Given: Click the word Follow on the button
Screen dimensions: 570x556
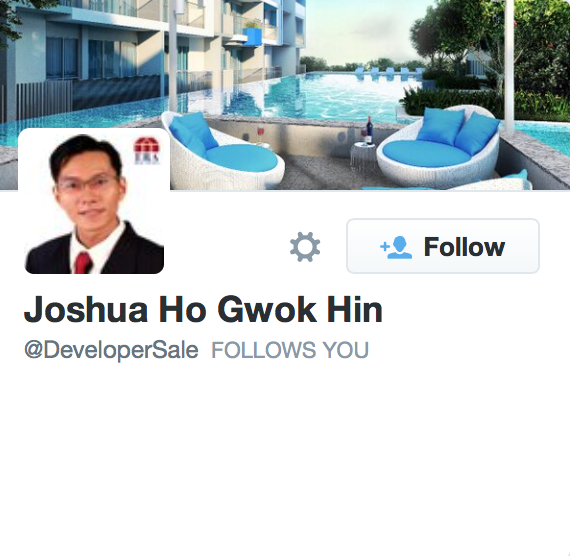Looking at the screenshot, I should tap(464, 247).
